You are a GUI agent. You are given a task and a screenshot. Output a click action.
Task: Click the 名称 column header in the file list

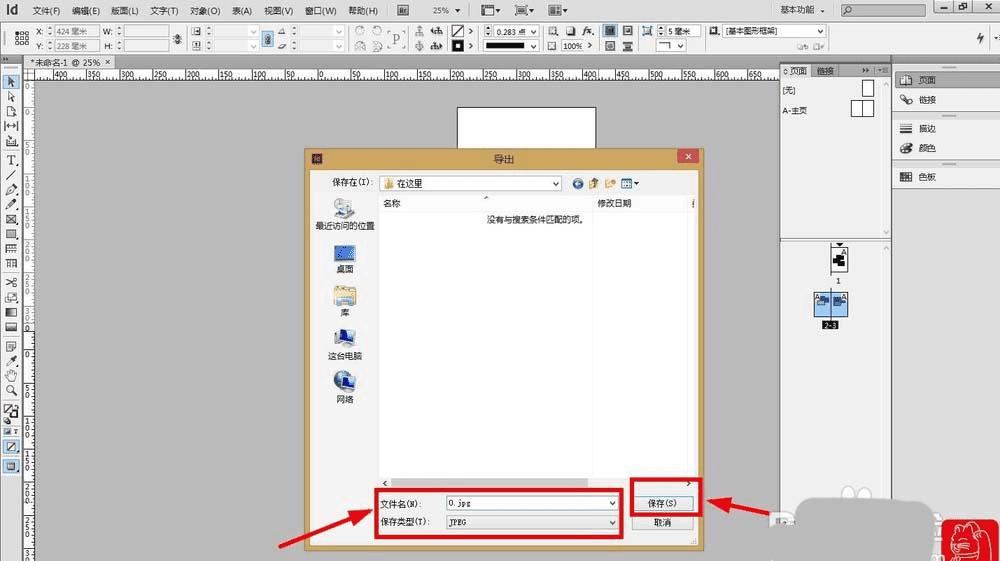485,203
